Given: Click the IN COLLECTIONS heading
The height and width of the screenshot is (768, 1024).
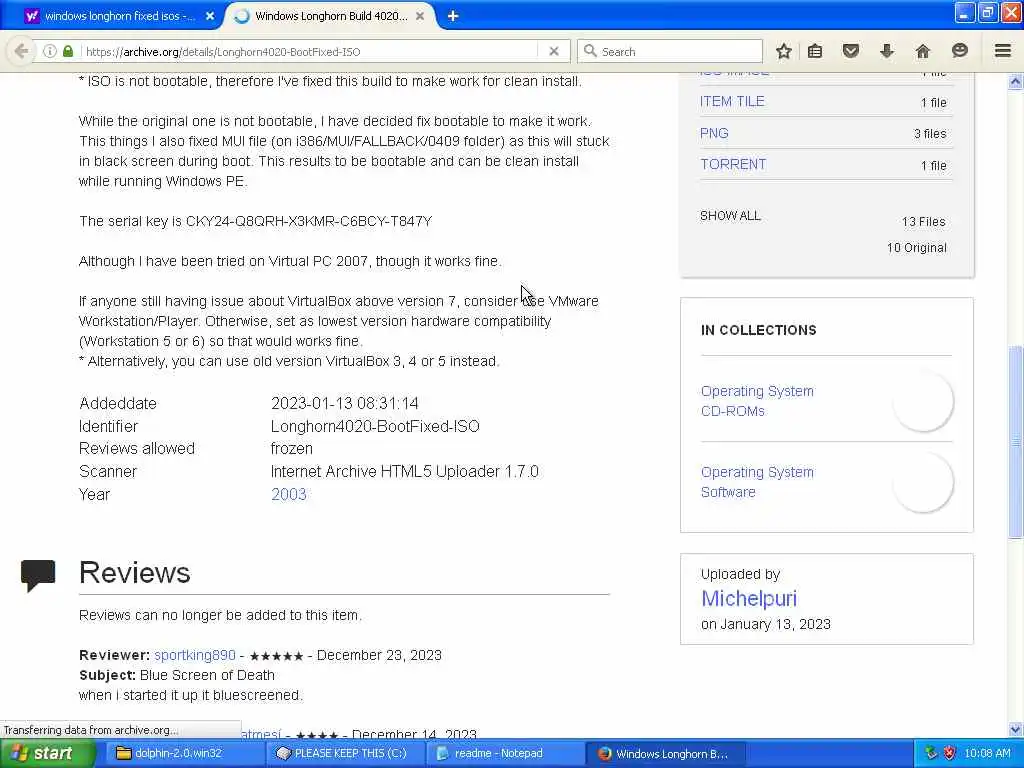Looking at the screenshot, I should click(x=758, y=330).
